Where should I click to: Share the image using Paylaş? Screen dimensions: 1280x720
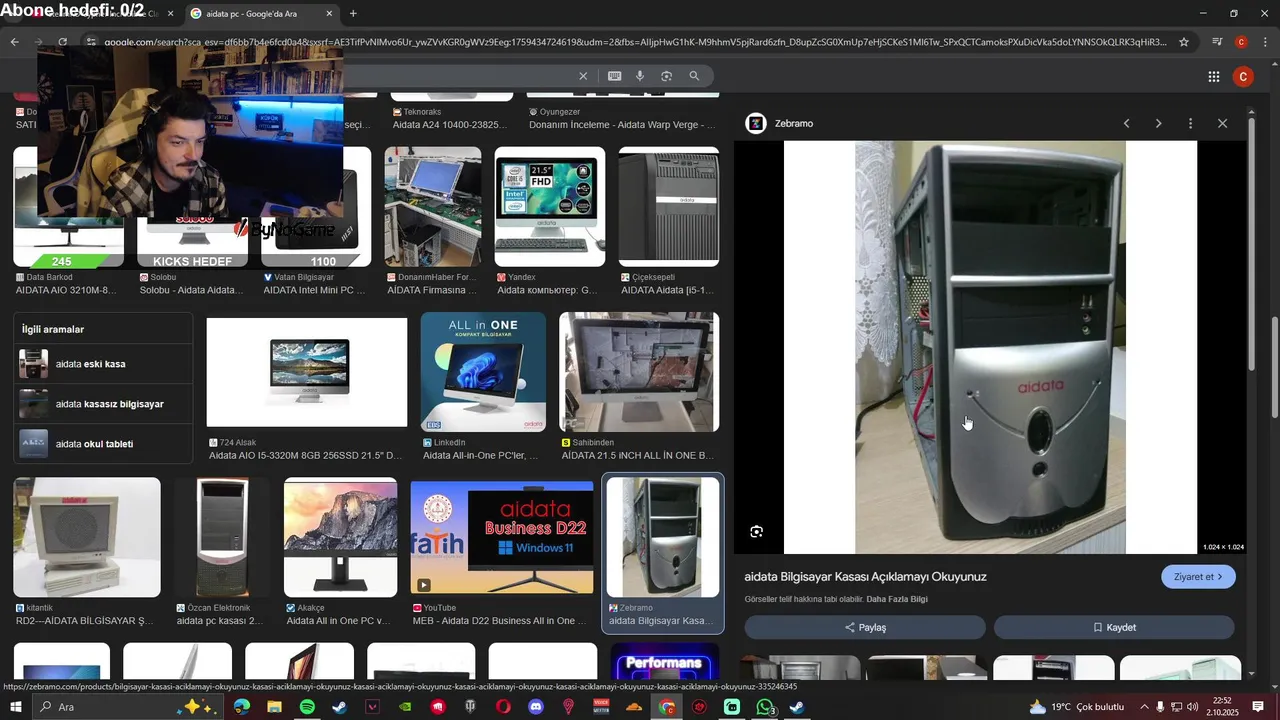pos(865,628)
